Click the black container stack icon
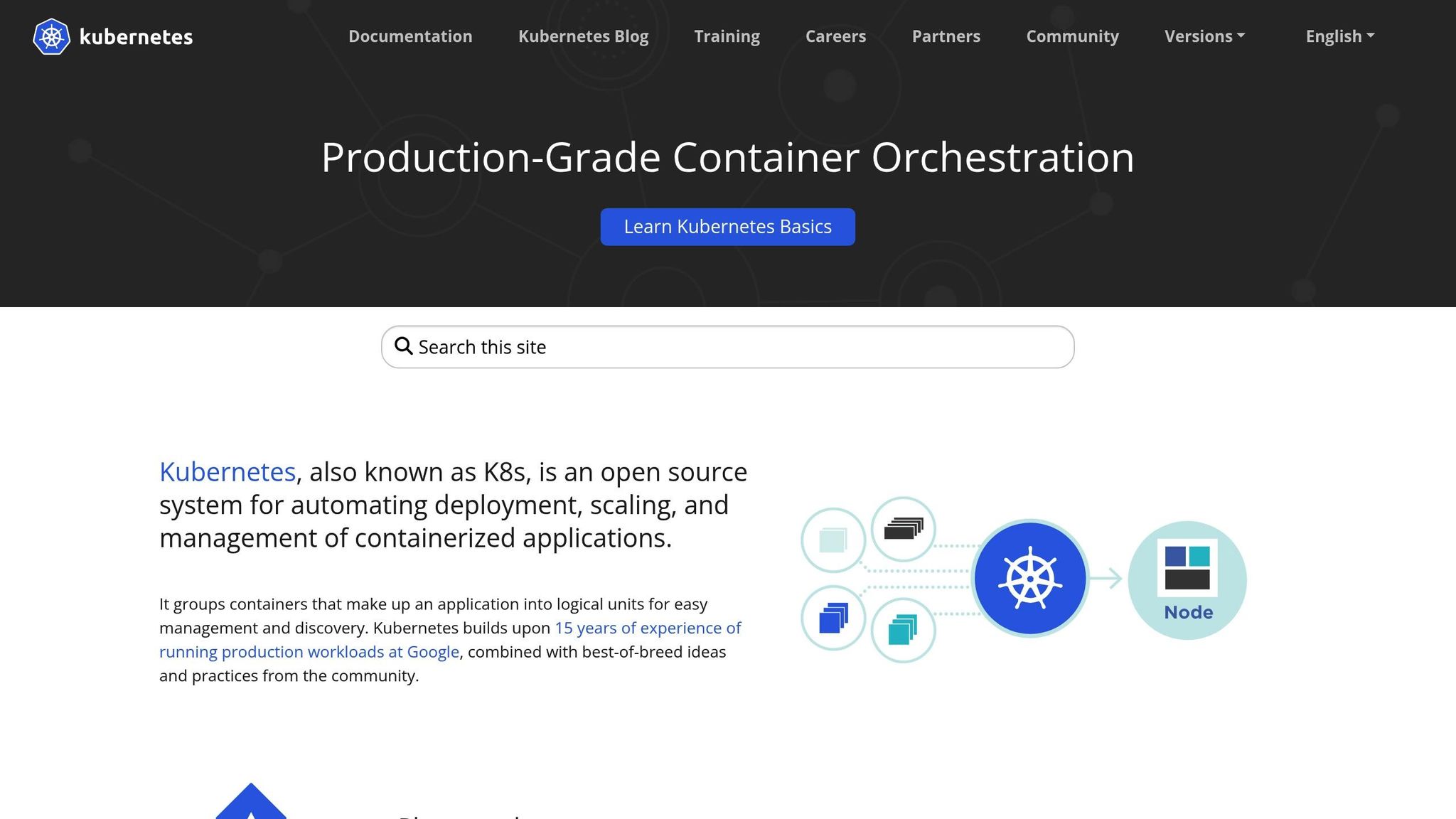Image resolution: width=1456 pixels, height=819 pixels. [903, 528]
